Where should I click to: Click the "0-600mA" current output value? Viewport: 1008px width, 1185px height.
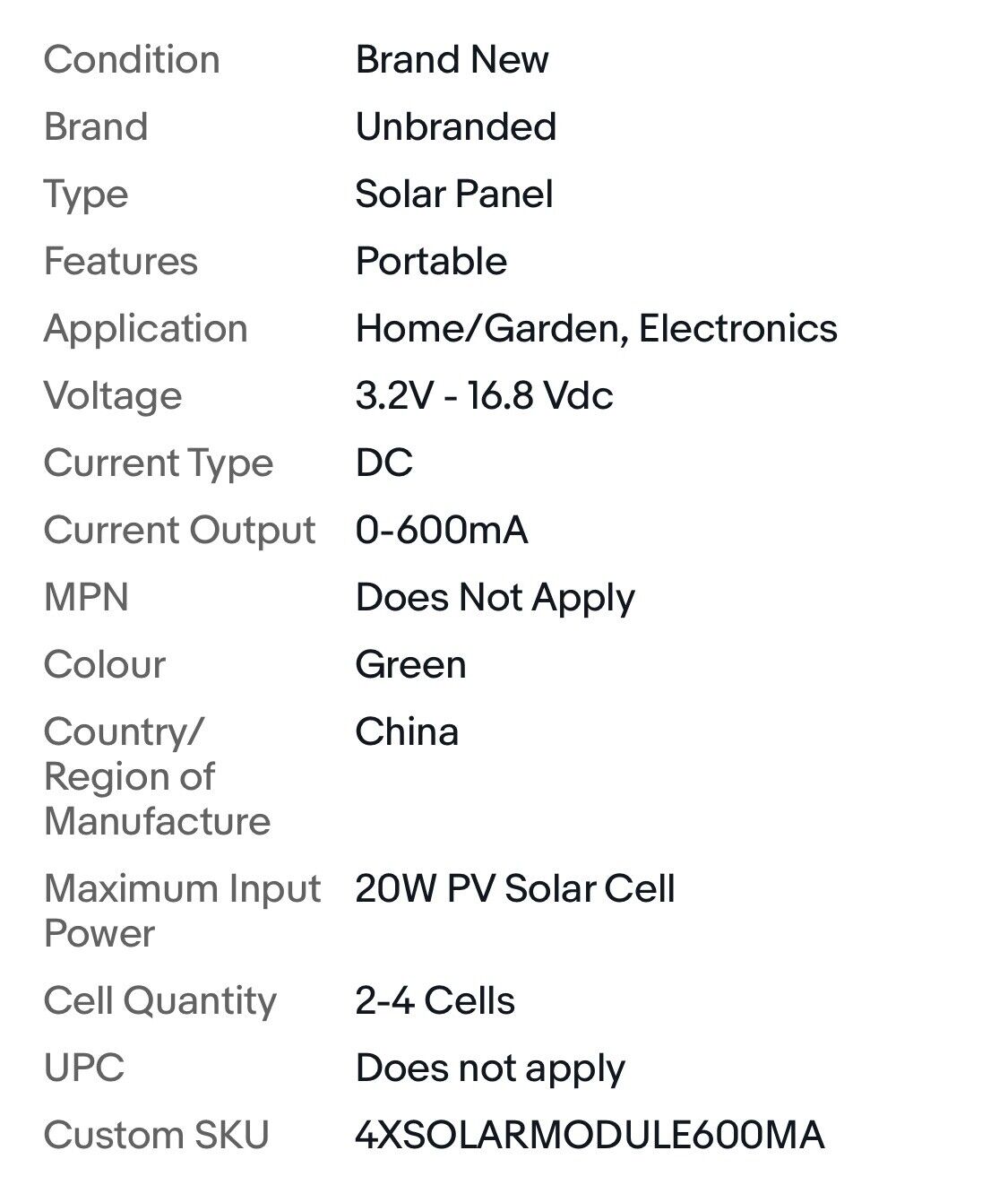point(441,531)
